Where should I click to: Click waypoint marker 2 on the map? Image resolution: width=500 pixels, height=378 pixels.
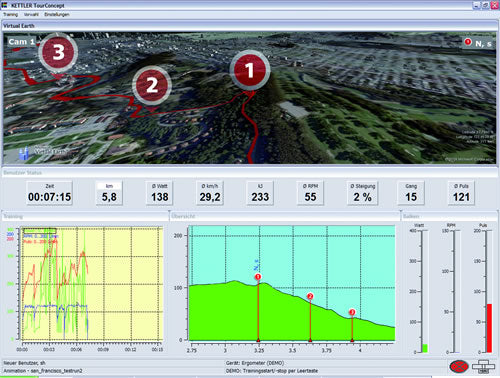[152, 85]
